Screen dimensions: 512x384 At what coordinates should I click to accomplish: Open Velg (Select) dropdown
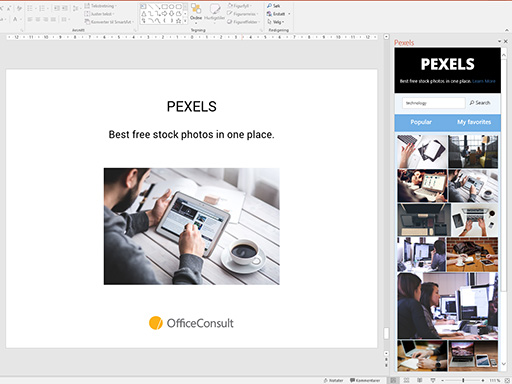tap(275, 22)
